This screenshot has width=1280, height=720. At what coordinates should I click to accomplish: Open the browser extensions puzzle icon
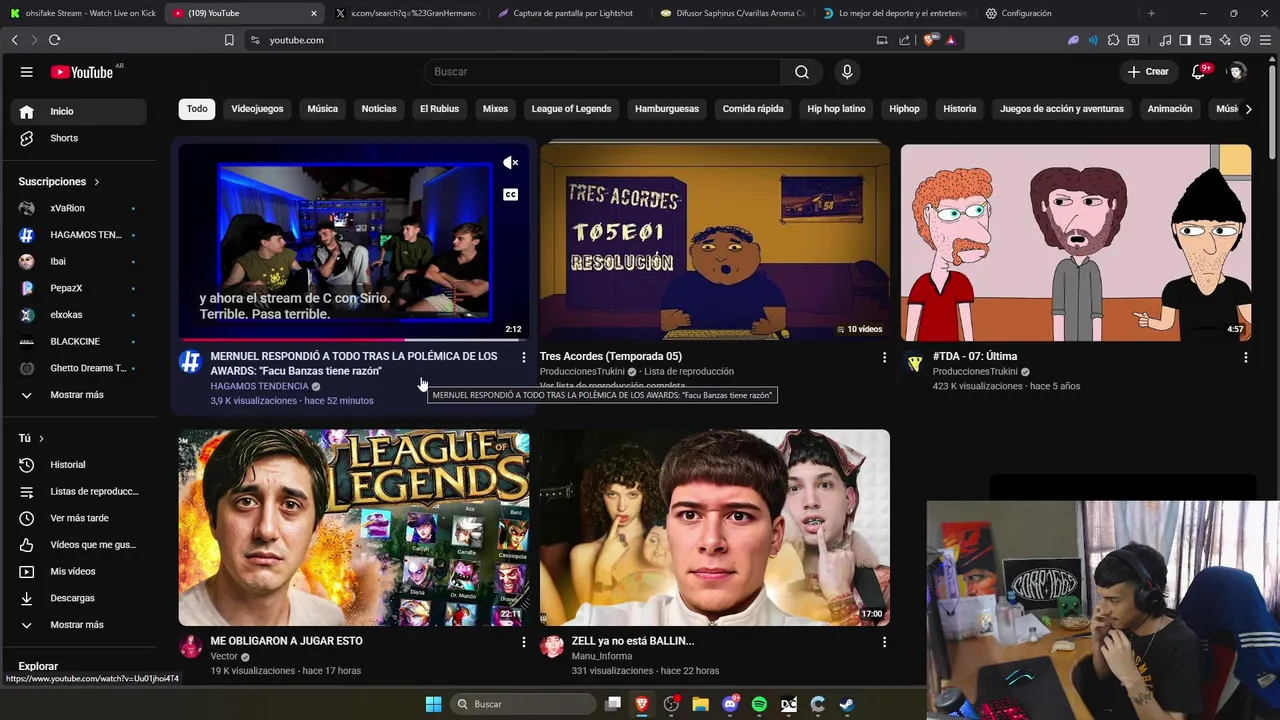tap(1113, 40)
